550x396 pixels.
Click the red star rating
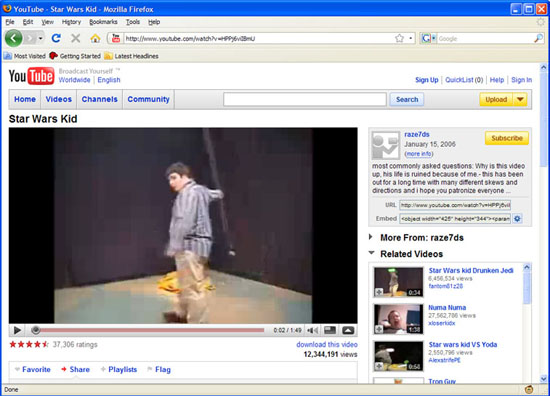point(29,344)
